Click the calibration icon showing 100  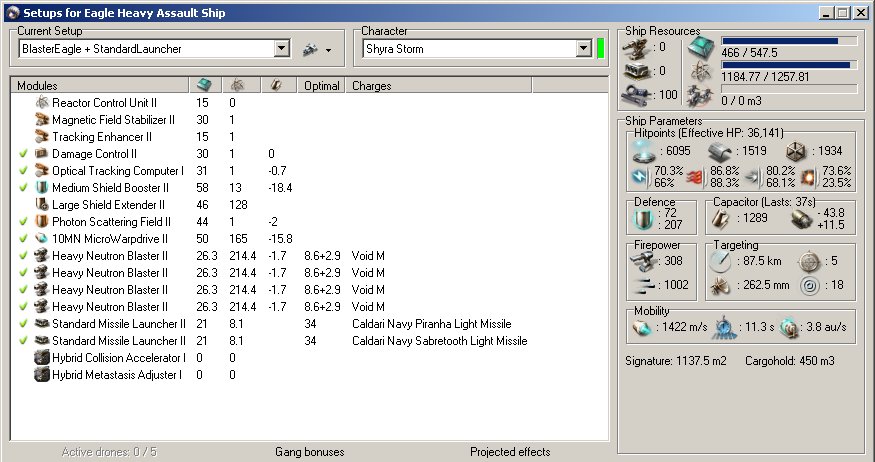(x=637, y=94)
